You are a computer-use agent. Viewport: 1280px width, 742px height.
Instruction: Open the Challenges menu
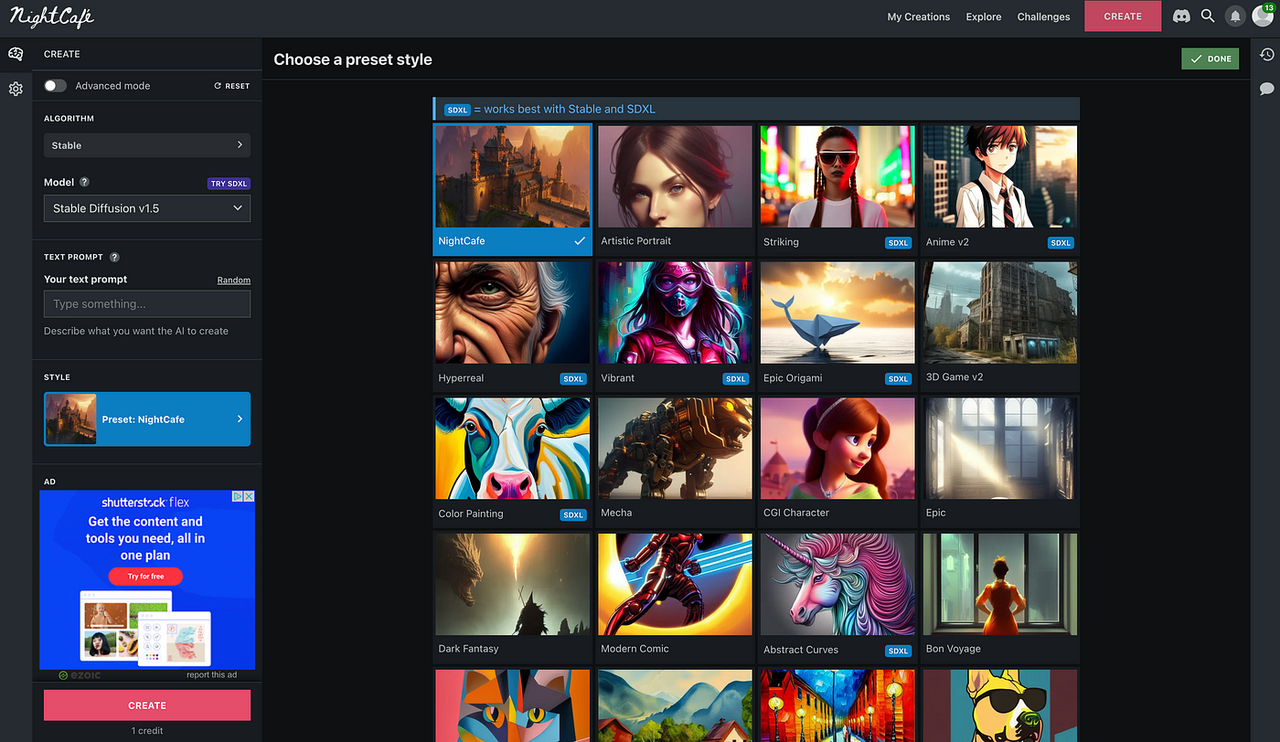[1043, 16]
